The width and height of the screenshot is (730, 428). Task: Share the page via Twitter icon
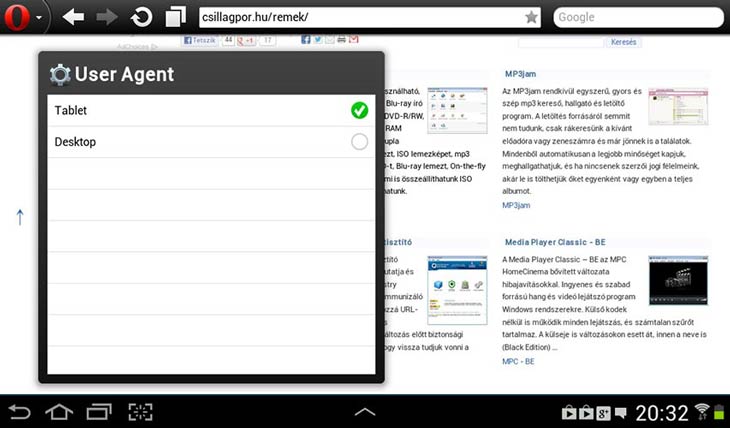[x=318, y=40]
